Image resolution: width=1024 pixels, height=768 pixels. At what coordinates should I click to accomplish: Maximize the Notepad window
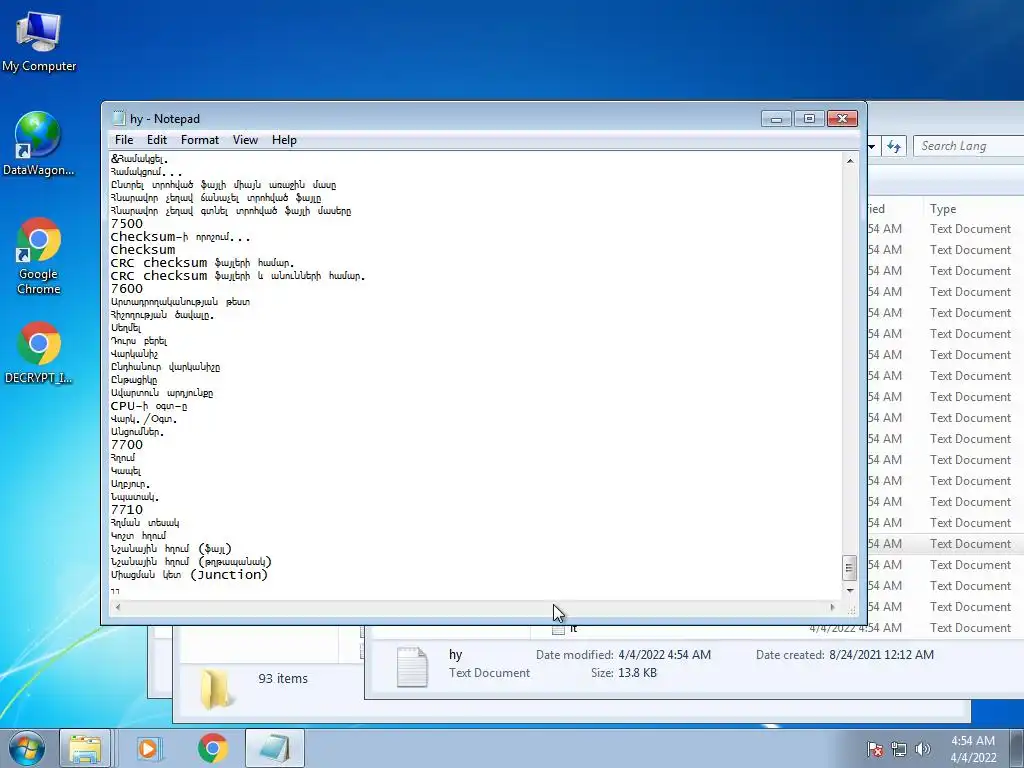(809, 119)
